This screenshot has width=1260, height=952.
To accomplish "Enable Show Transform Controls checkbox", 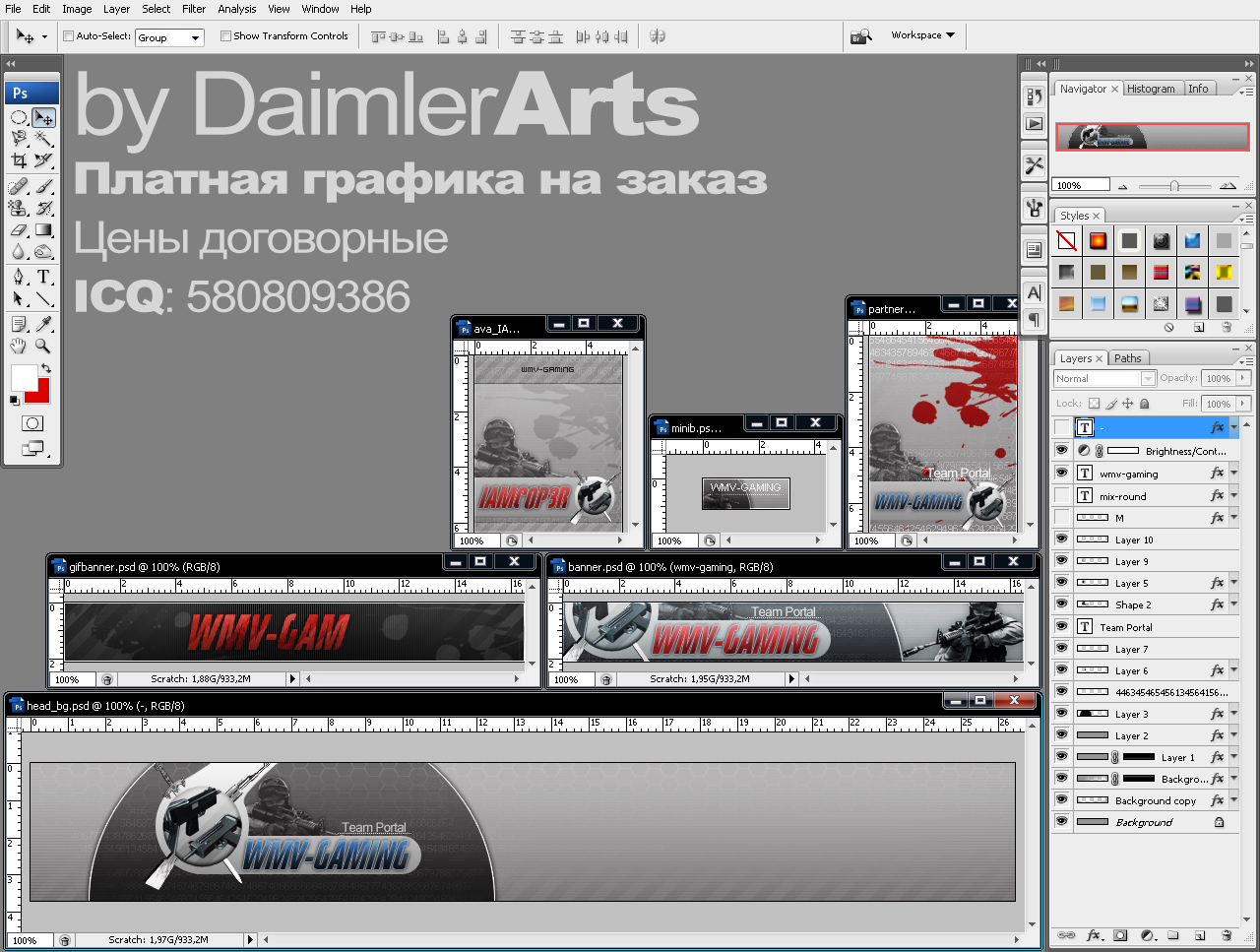I will click(226, 36).
